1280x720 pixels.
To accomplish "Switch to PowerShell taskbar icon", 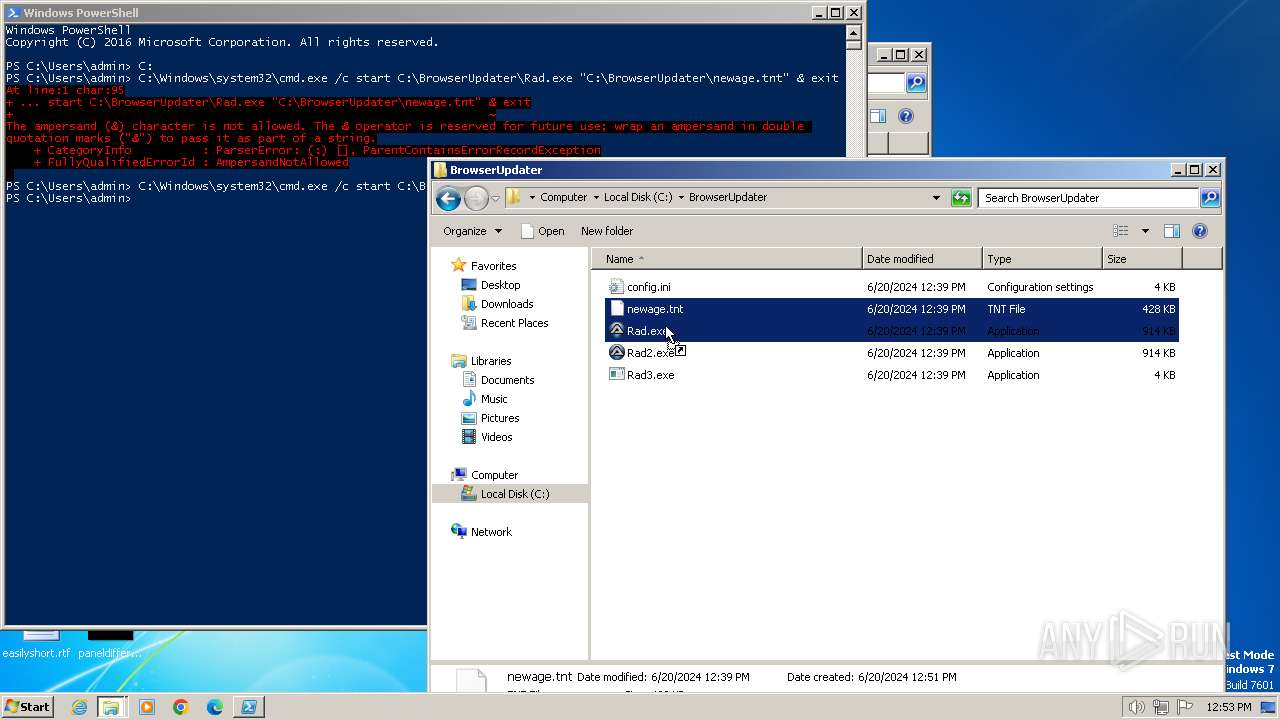I will (x=248, y=707).
